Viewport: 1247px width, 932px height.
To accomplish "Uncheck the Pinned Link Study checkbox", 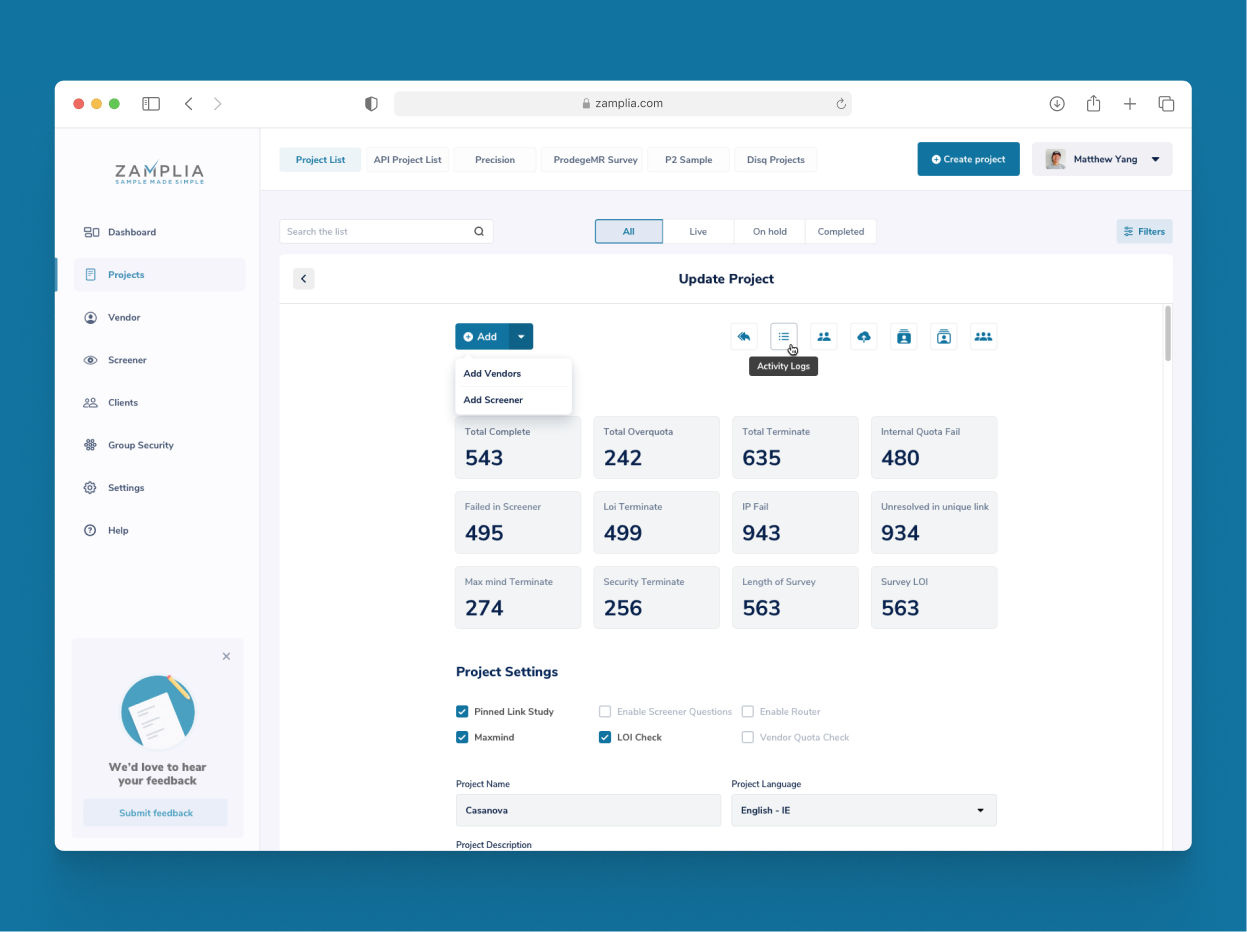I will (462, 712).
